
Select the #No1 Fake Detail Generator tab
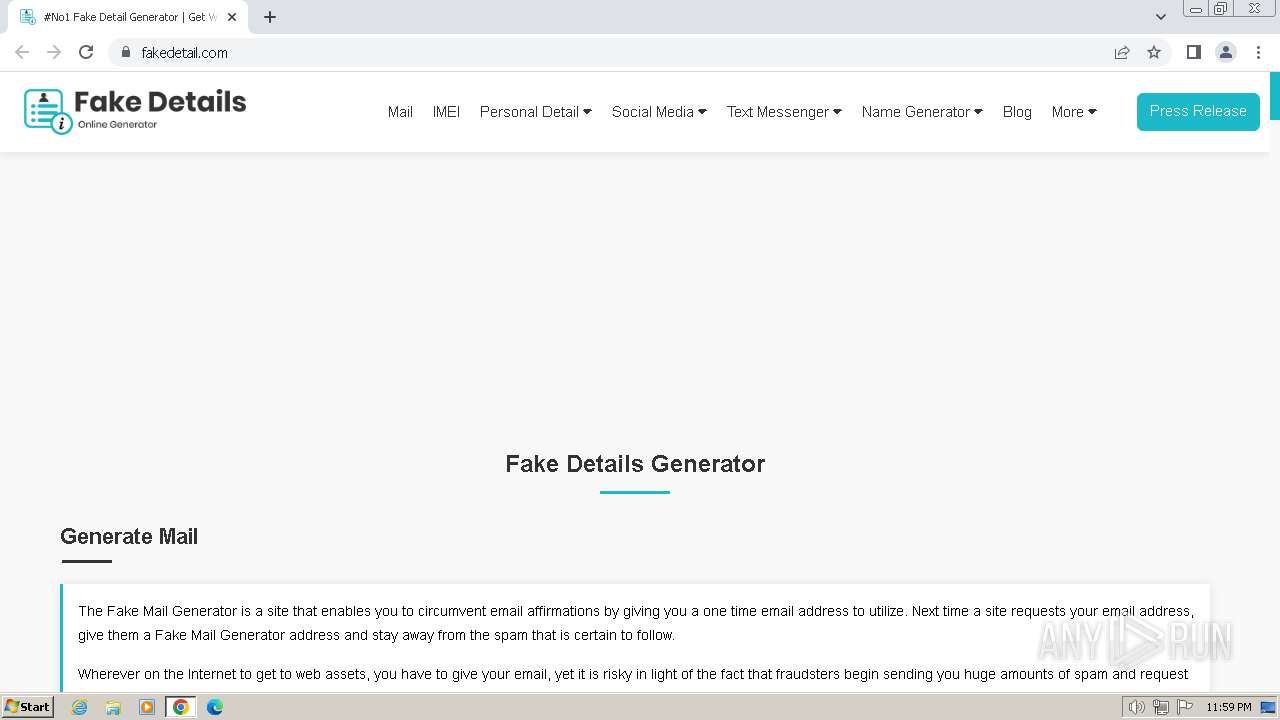point(128,17)
